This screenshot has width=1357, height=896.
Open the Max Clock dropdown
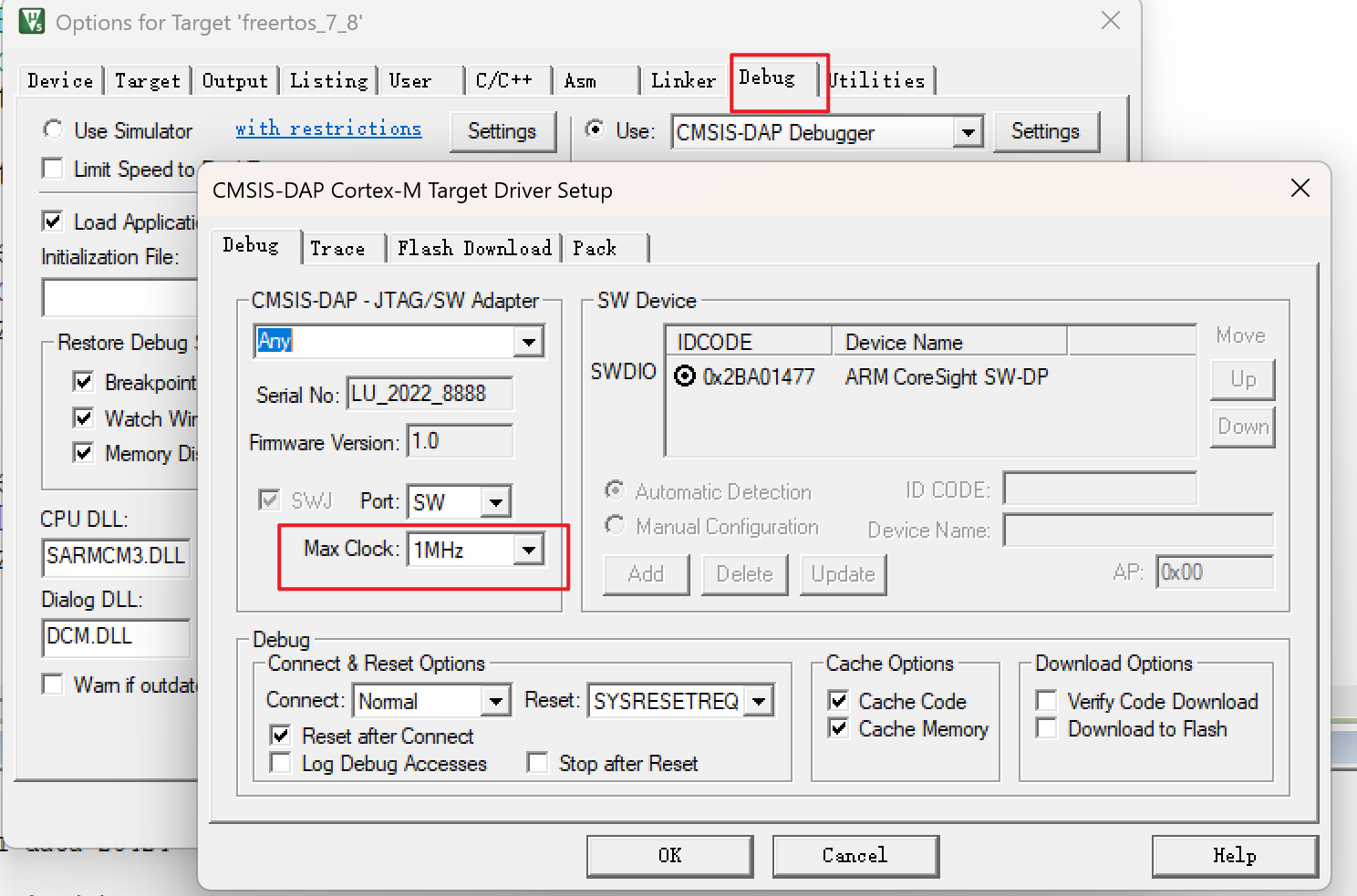(530, 549)
